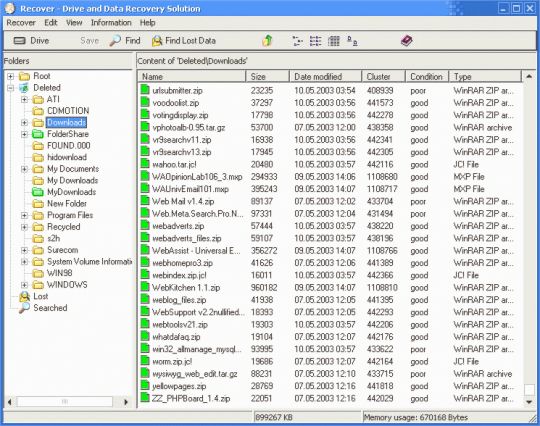540x426 pixels.
Task: Click the Searched magnifier tree icon
Action: pyautogui.click(x=24, y=308)
